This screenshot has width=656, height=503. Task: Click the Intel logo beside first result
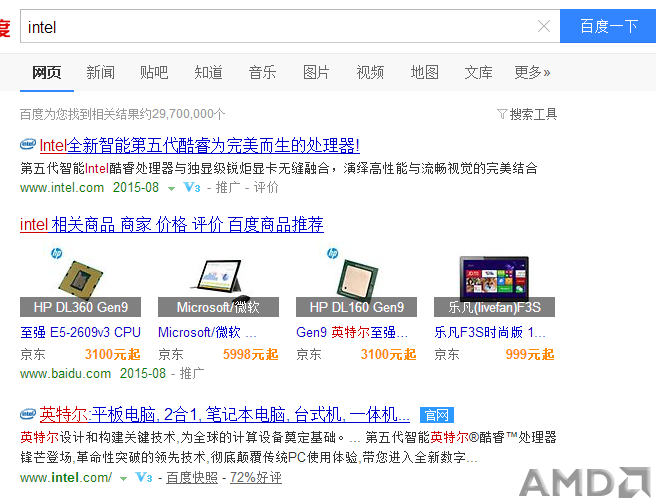(x=28, y=144)
